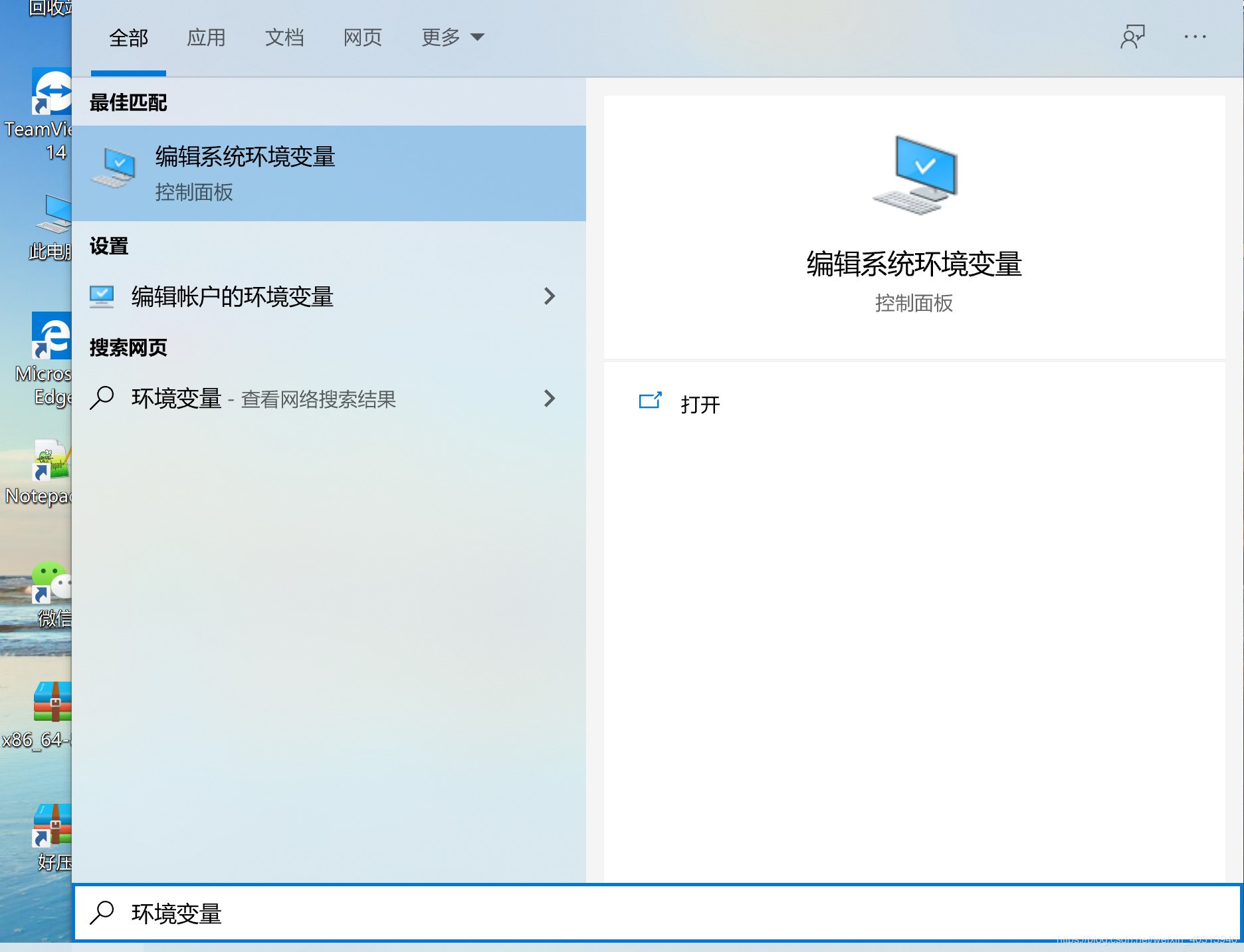1244x952 pixels.
Task: Select Microsoft Edge desktop shortcut
Action: tap(44, 359)
